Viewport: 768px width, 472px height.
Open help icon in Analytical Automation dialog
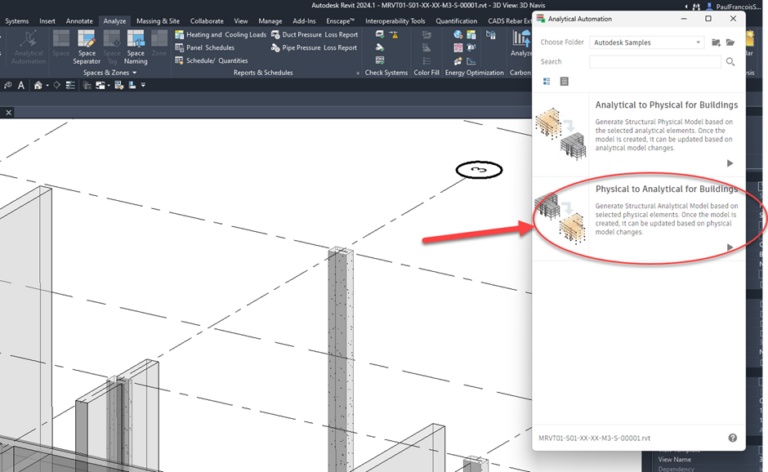pyautogui.click(x=732, y=438)
